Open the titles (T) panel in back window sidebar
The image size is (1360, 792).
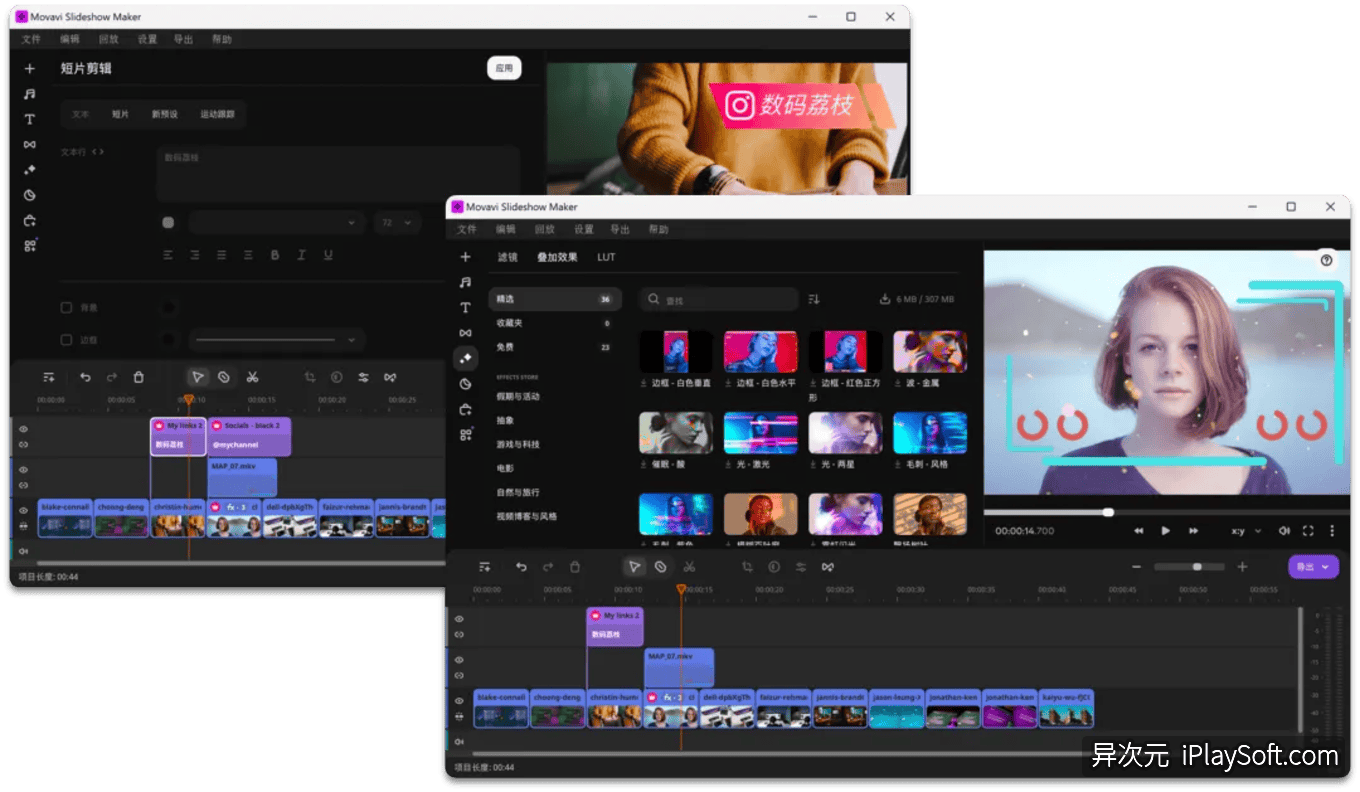pos(30,119)
